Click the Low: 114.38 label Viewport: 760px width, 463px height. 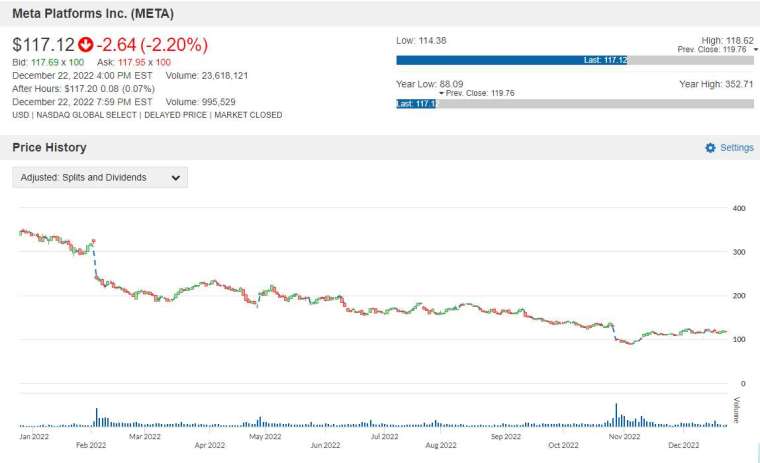[x=421, y=41]
